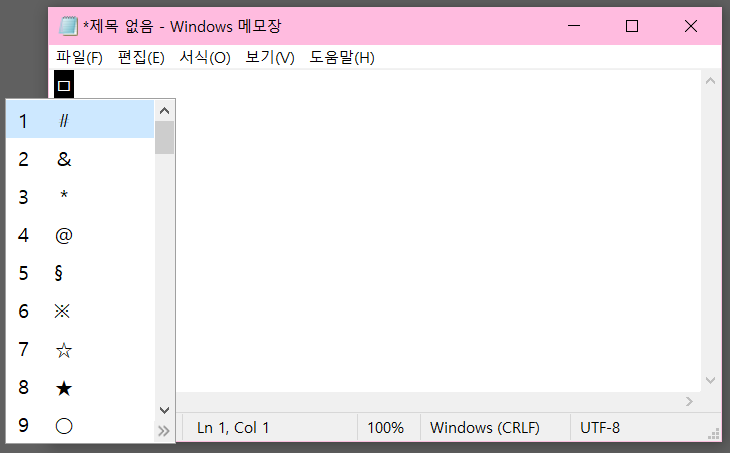
Task: Click Windows (CRLF) status entry
Action: tap(485, 427)
